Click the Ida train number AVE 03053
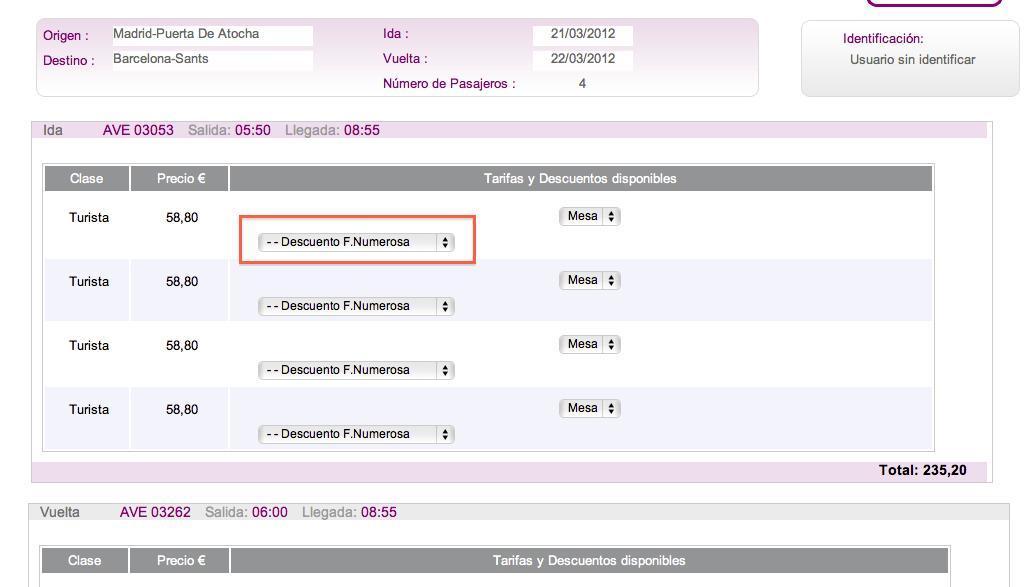 tap(138, 131)
